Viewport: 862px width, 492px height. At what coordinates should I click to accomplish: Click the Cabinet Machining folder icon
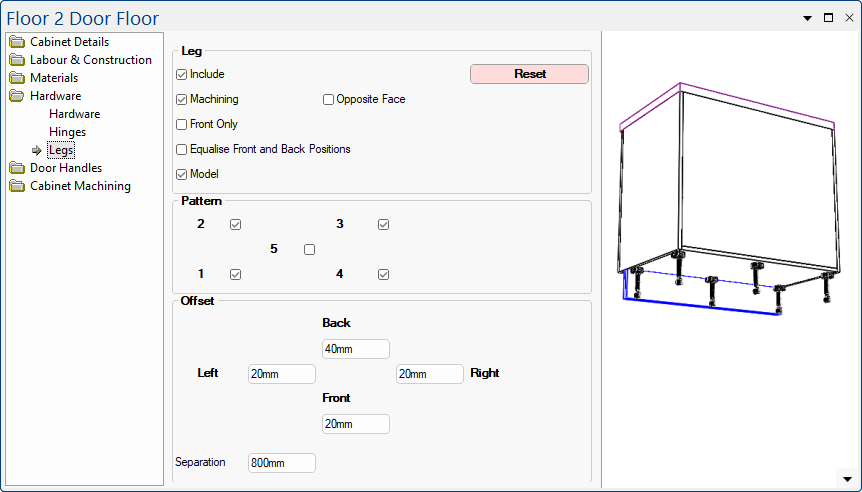point(17,186)
